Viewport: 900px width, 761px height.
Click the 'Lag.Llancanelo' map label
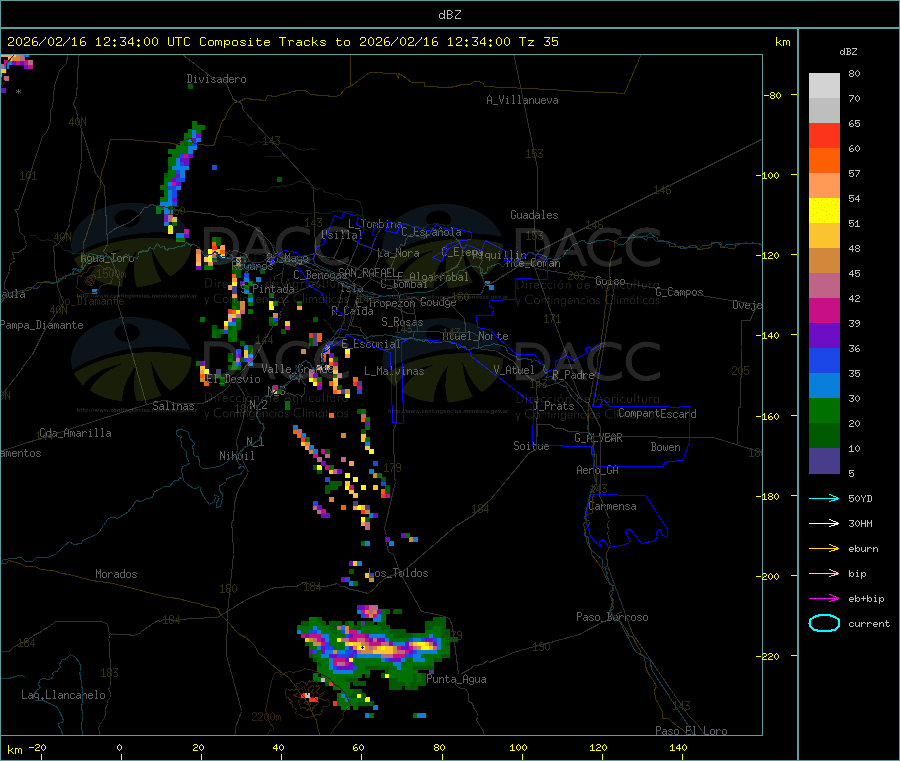coord(63,695)
